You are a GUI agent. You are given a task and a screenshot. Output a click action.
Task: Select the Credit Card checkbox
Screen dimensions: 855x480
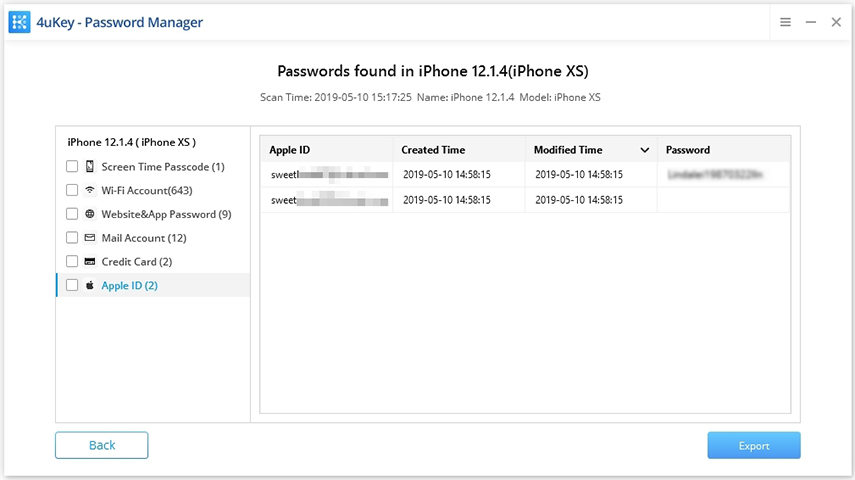[72, 262]
